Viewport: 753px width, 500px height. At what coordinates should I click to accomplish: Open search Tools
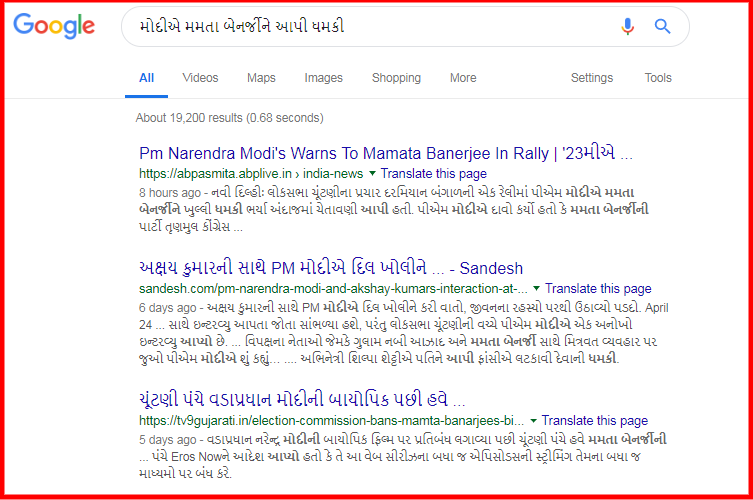pos(658,78)
